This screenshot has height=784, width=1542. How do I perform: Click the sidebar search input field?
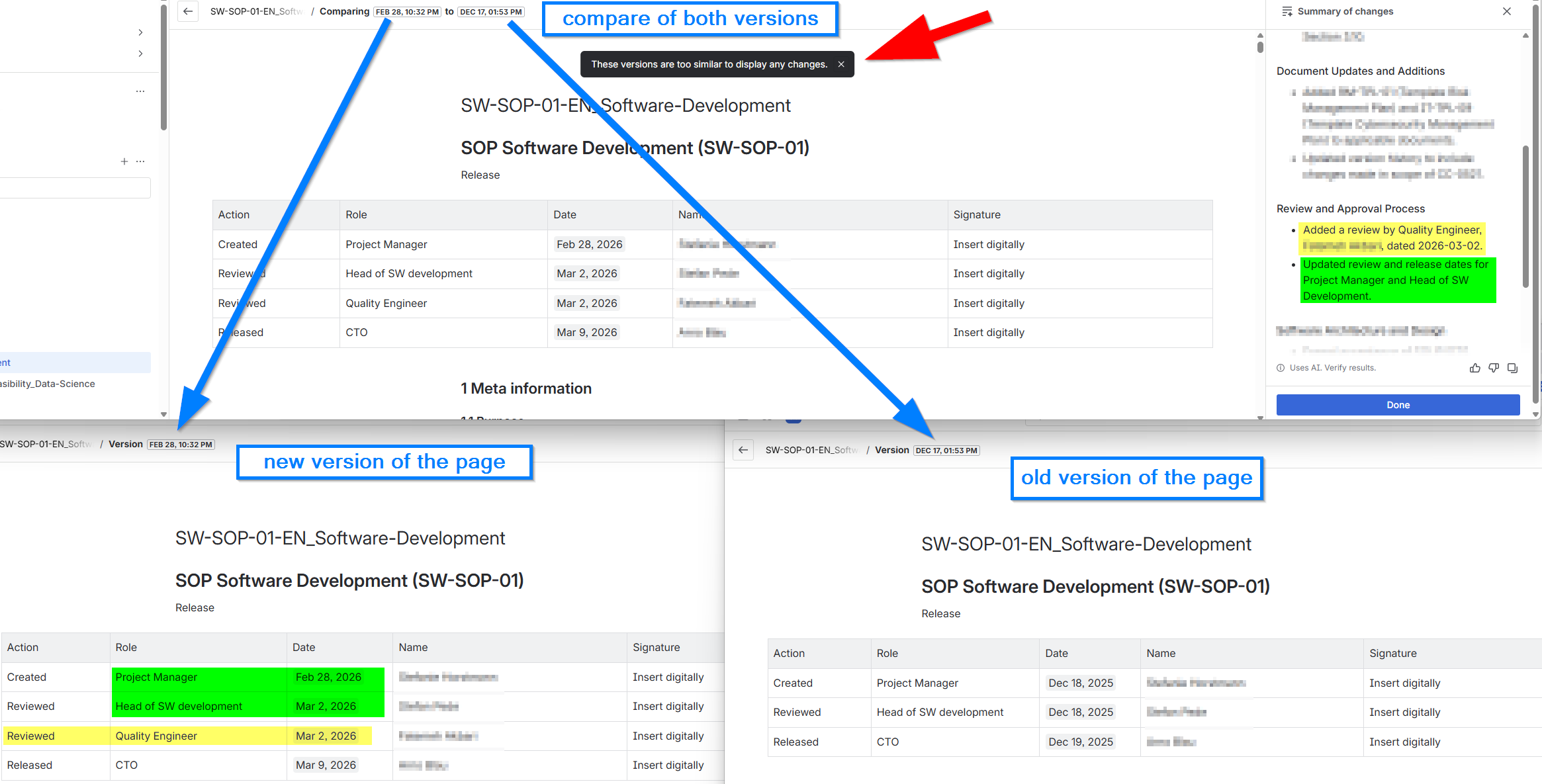[75, 188]
